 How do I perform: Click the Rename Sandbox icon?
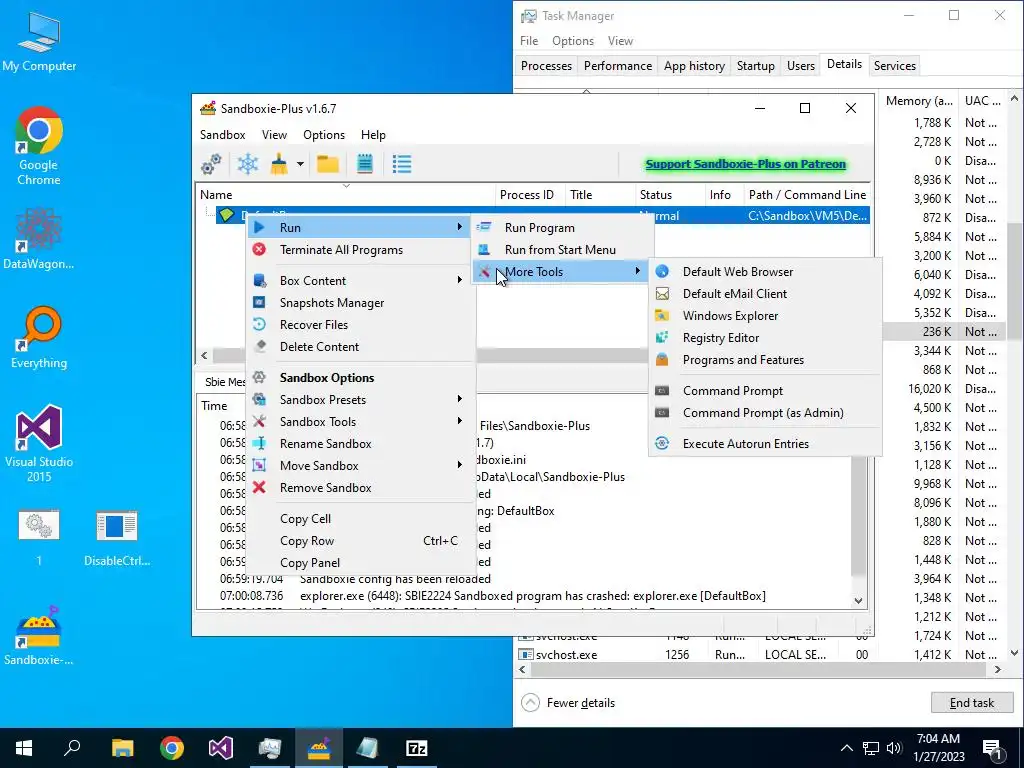(x=259, y=443)
